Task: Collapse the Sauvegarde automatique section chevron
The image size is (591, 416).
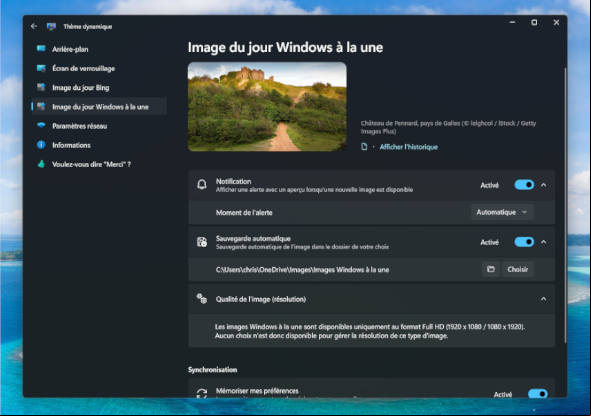Action: (544, 242)
